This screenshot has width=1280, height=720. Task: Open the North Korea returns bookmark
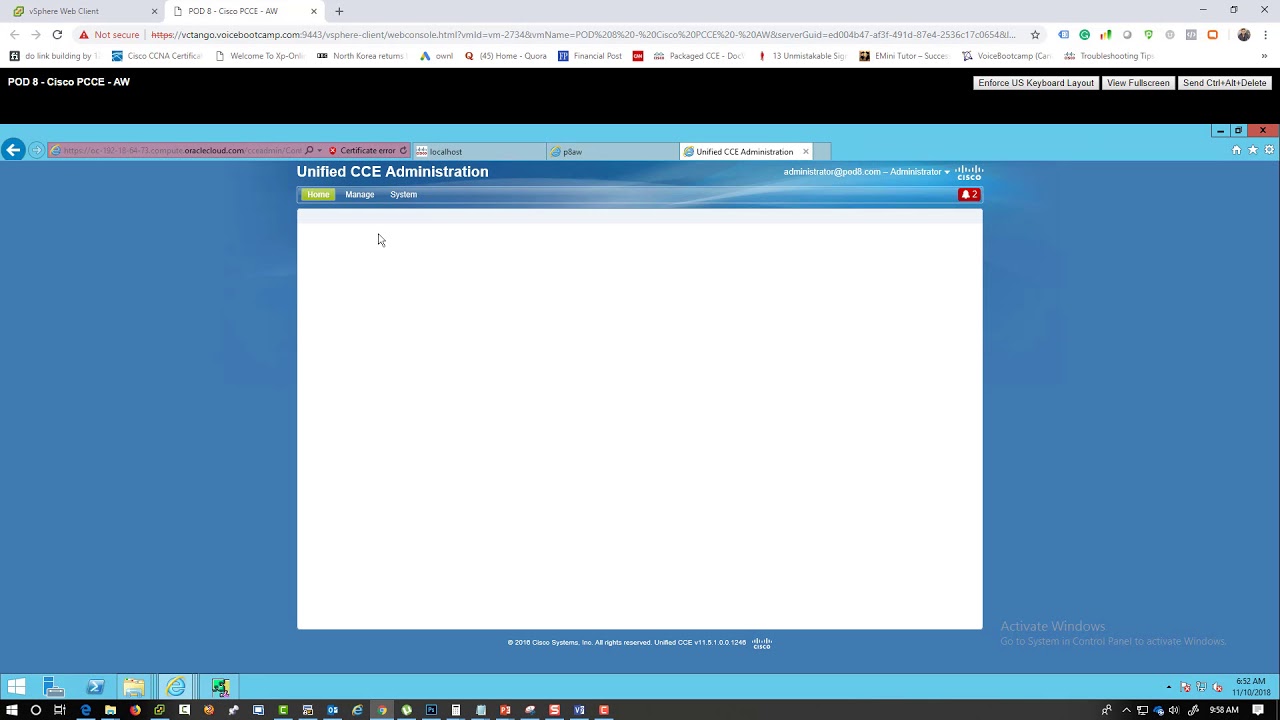(x=361, y=56)
